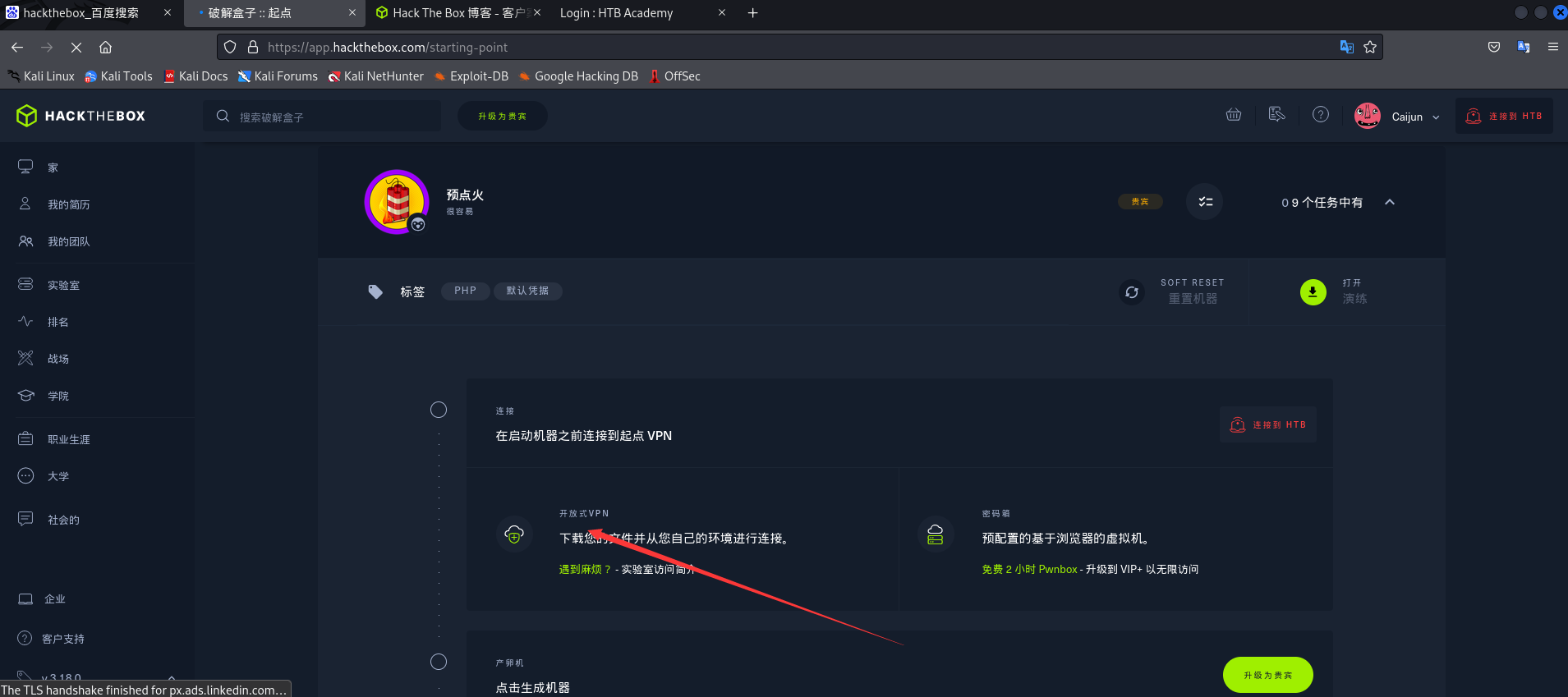Open Kali Forums bookmark
This screenshot has width=1568, height=697.
278,76
